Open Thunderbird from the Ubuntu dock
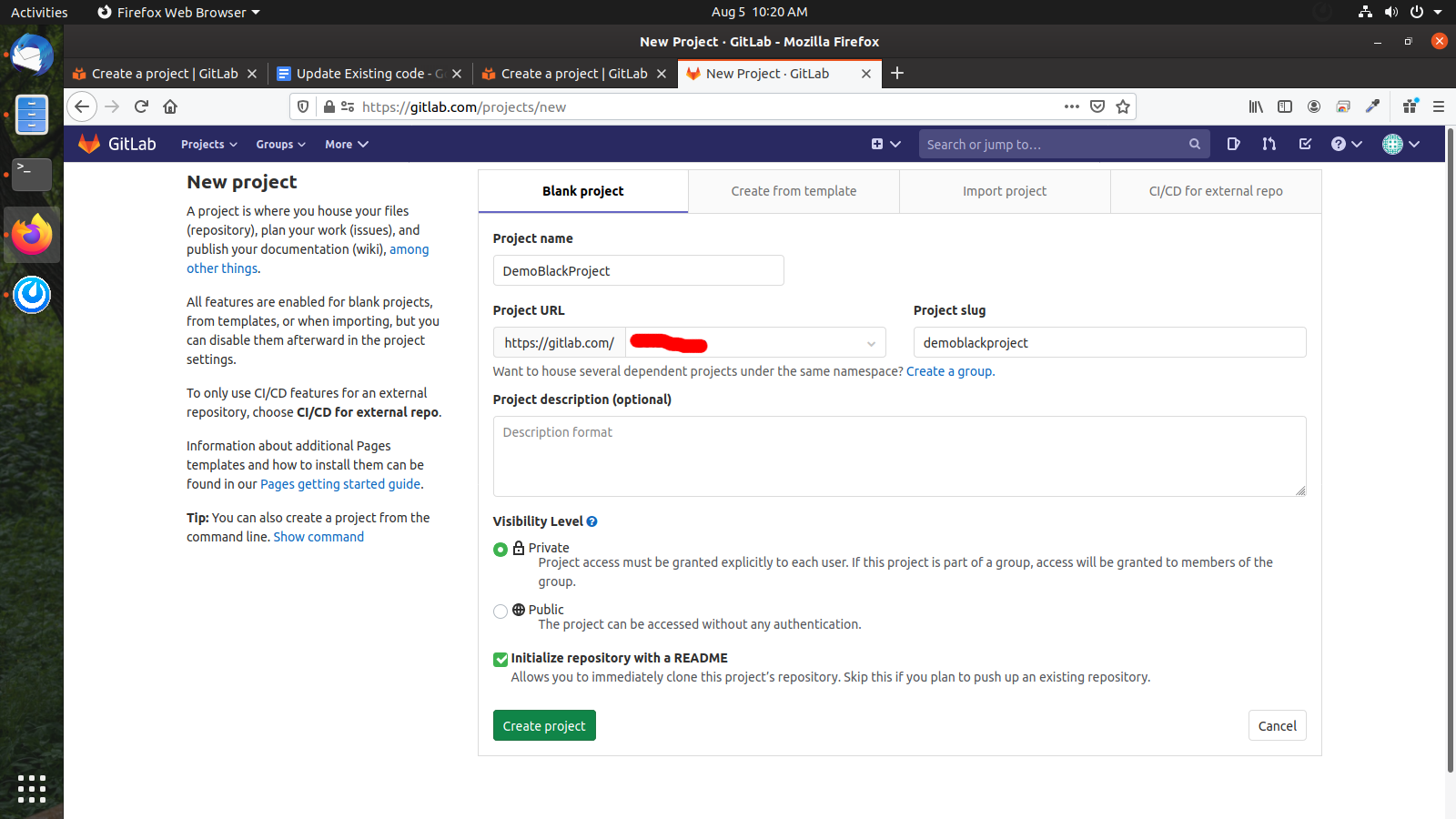 click(32, 56)
